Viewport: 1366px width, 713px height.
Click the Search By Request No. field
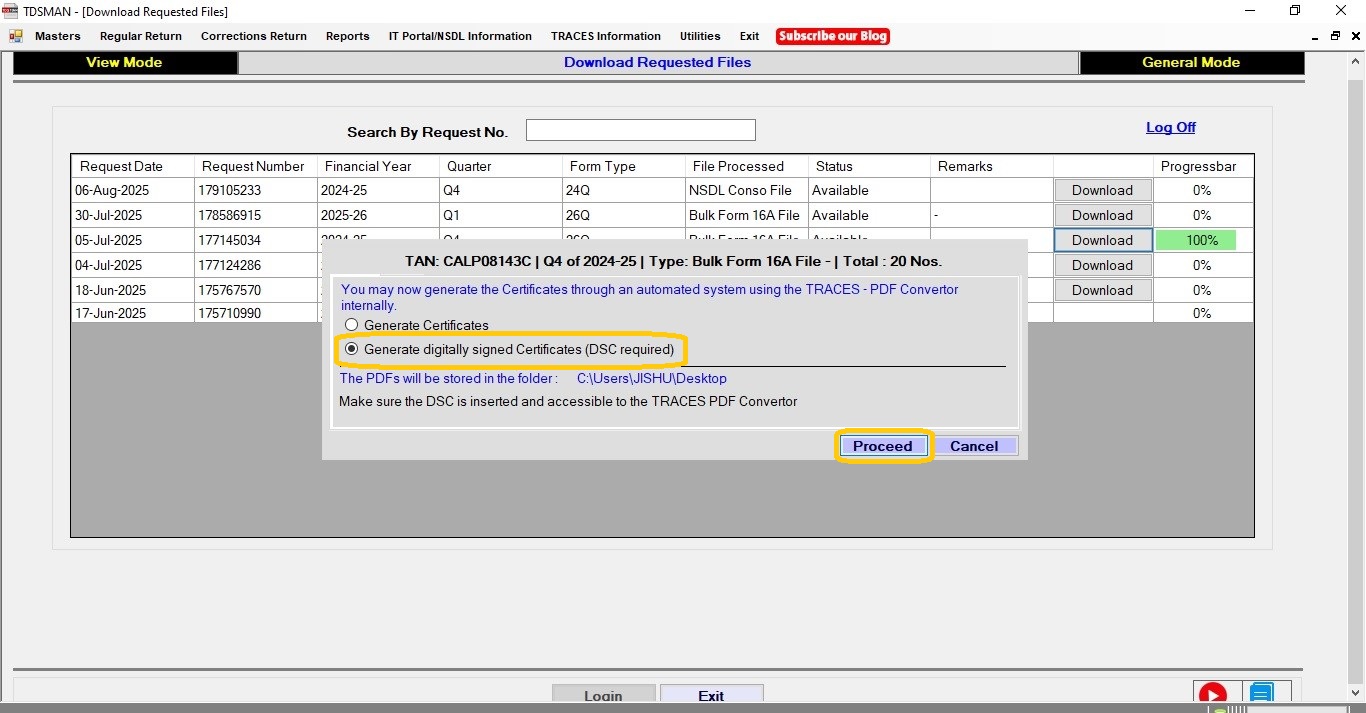pos(640,130)
